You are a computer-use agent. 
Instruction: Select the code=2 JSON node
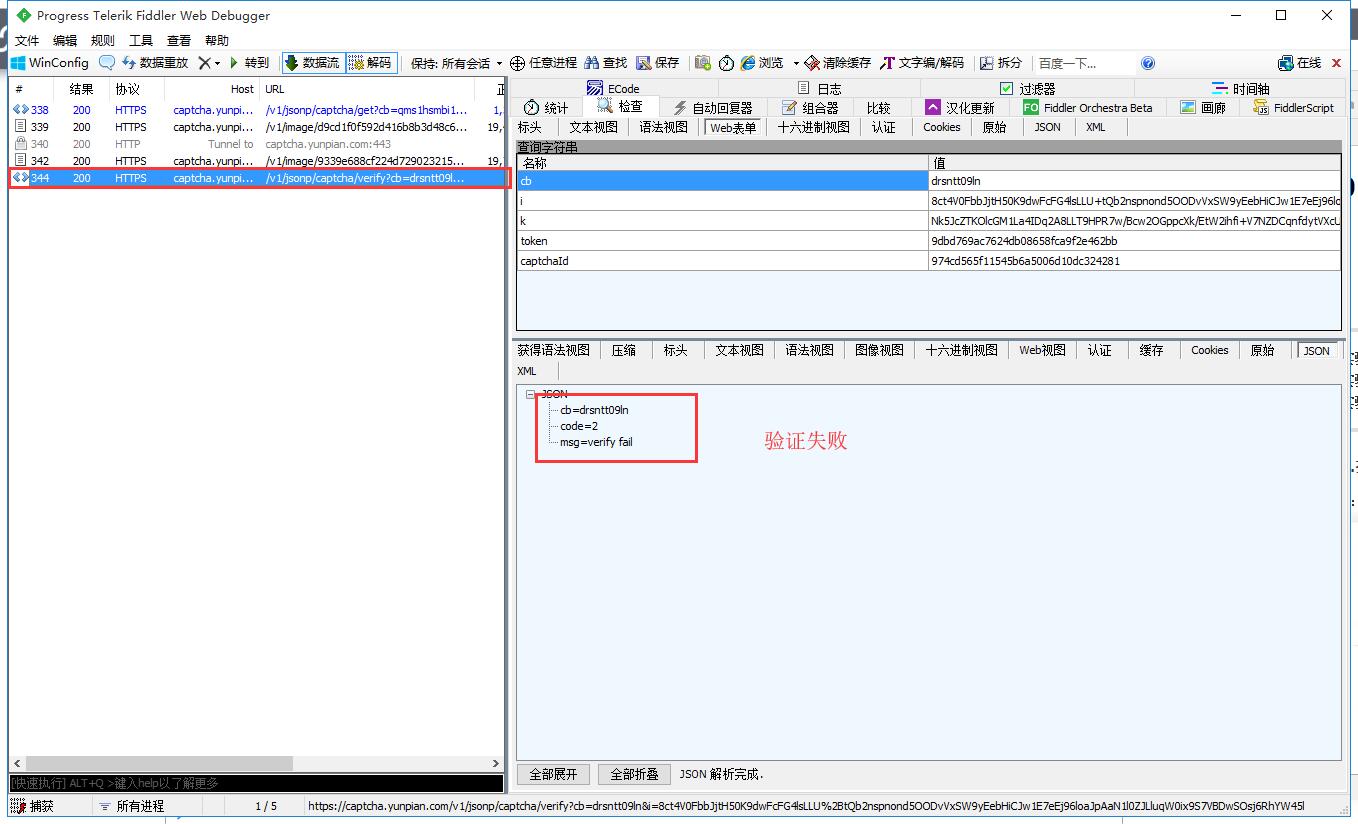tap(579, 426)
